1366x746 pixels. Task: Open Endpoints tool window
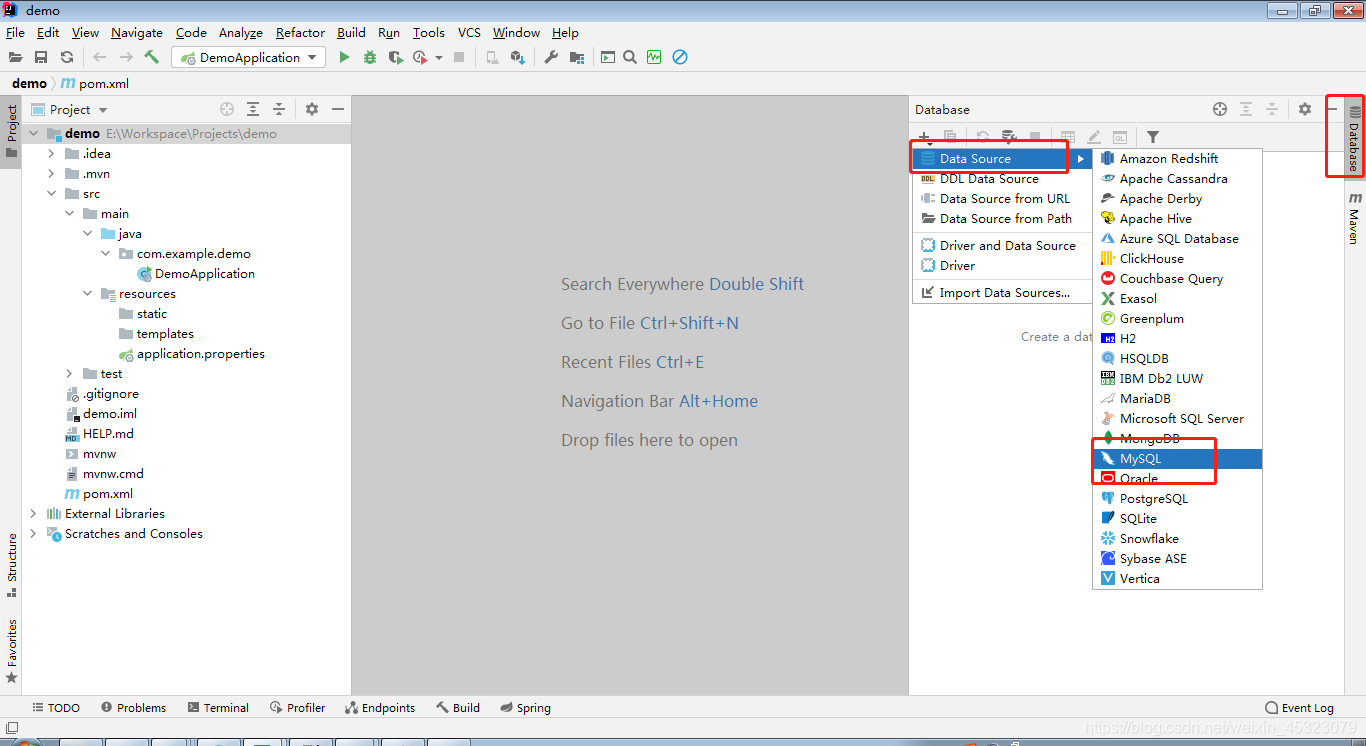pos(380,707)
